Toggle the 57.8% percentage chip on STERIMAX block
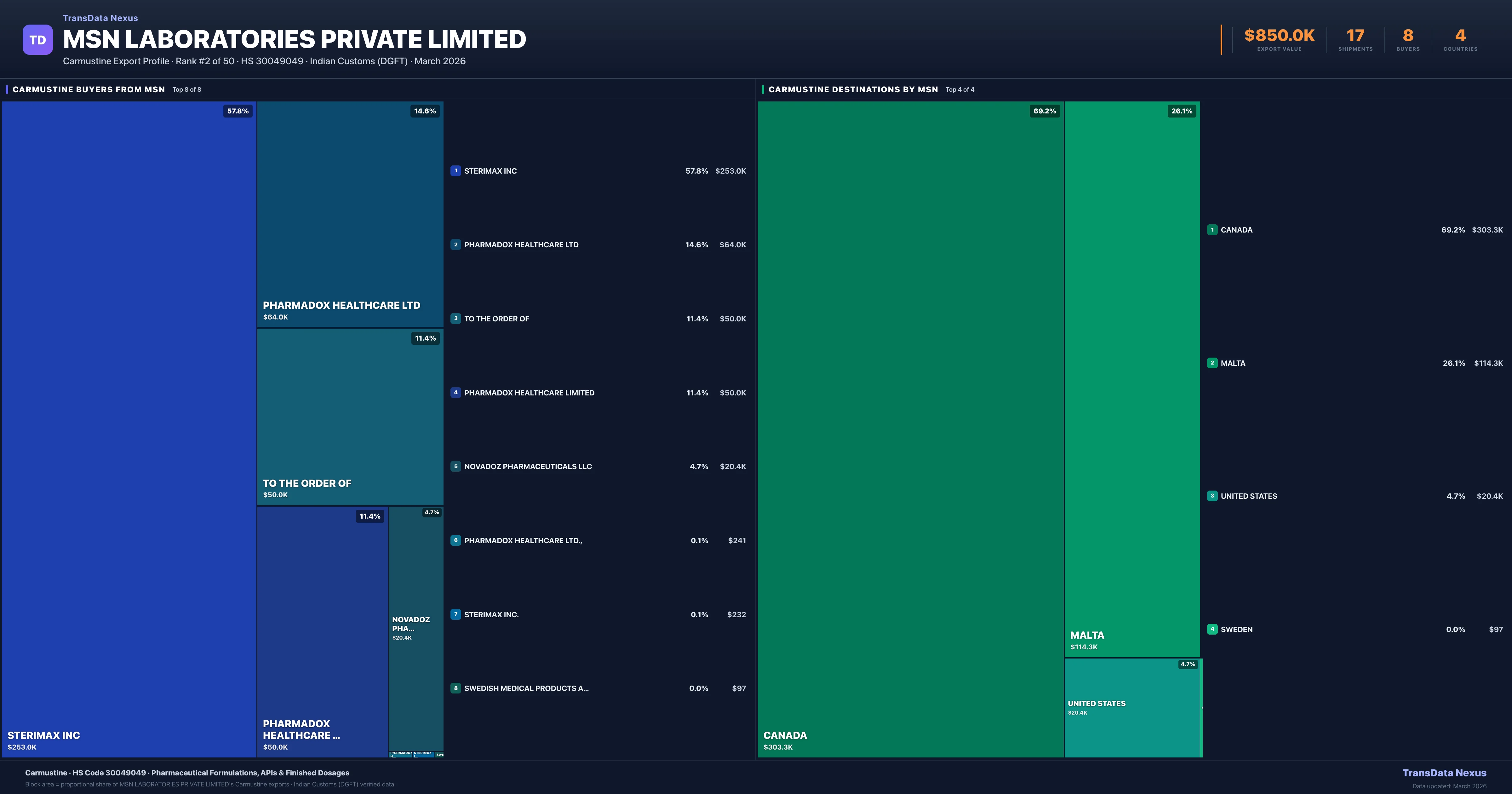This screenshot has width=1512, height=794. [x=237, y=110]
